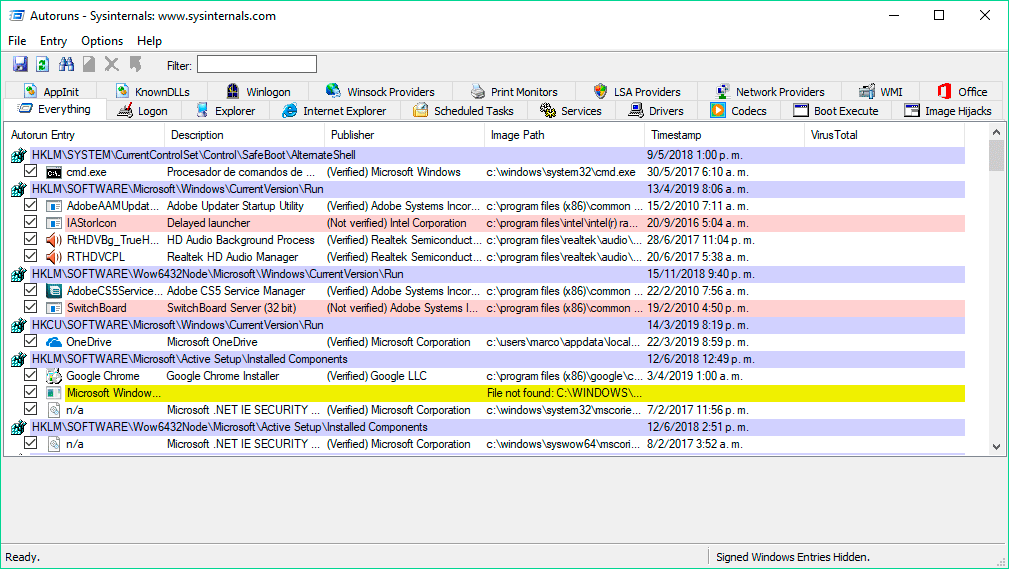Click the Jump to entry toolbar icon
This screenshot has height=569, width=1009.
click(x=135, y=64)
